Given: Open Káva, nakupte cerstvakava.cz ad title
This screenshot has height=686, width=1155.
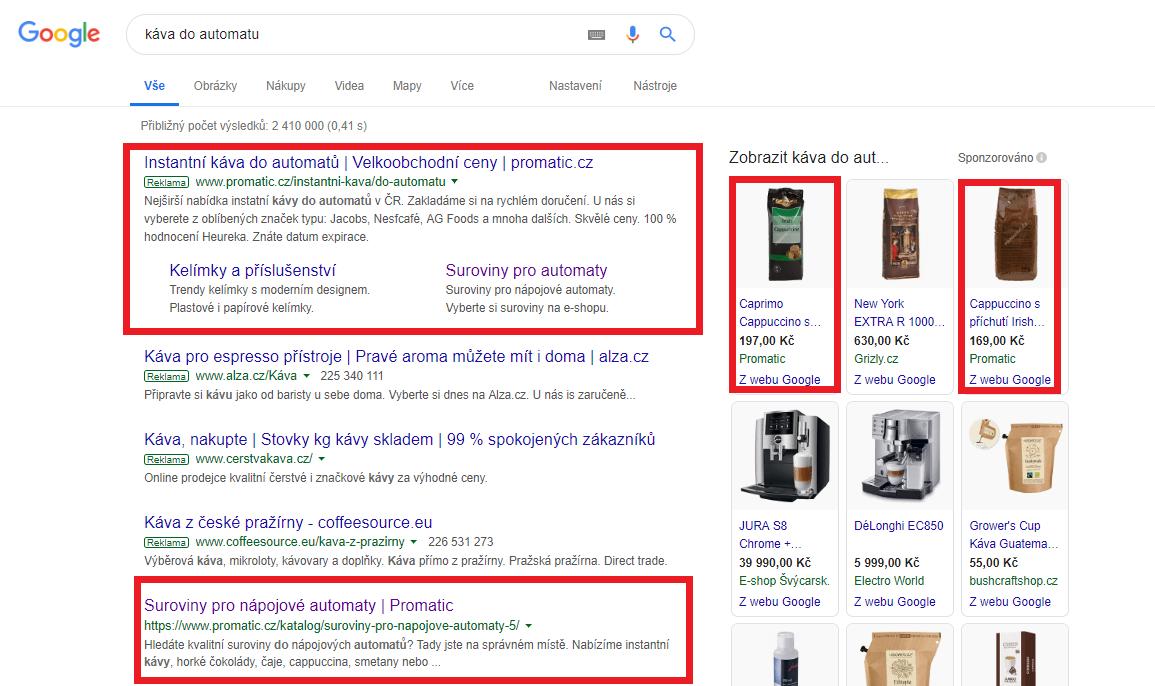Looking at the screenshot, I should pyautogui.click(x=399, y=440).
